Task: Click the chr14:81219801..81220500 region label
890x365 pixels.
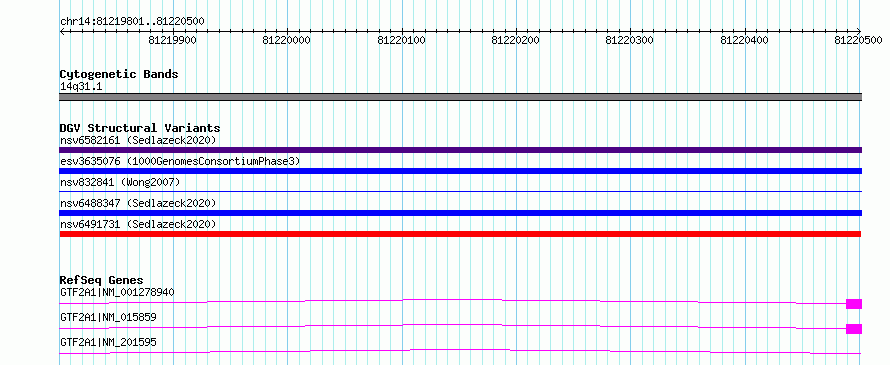Action: click(132, 22)
